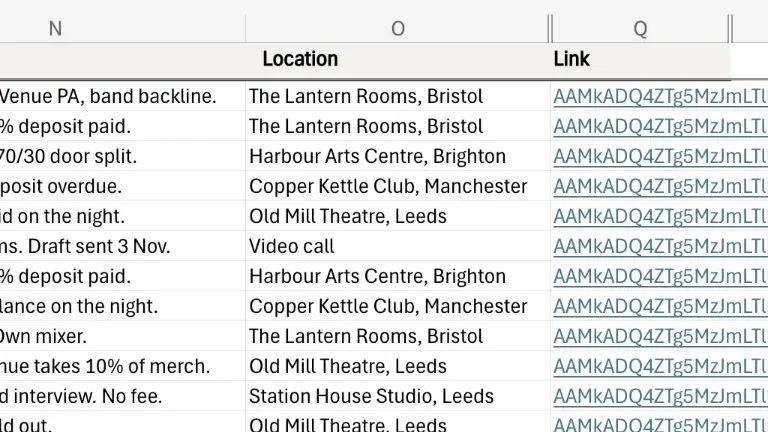This screenshot has height=432, width=768.
Task: Open link in Station House Studio row
Action: 660,396
